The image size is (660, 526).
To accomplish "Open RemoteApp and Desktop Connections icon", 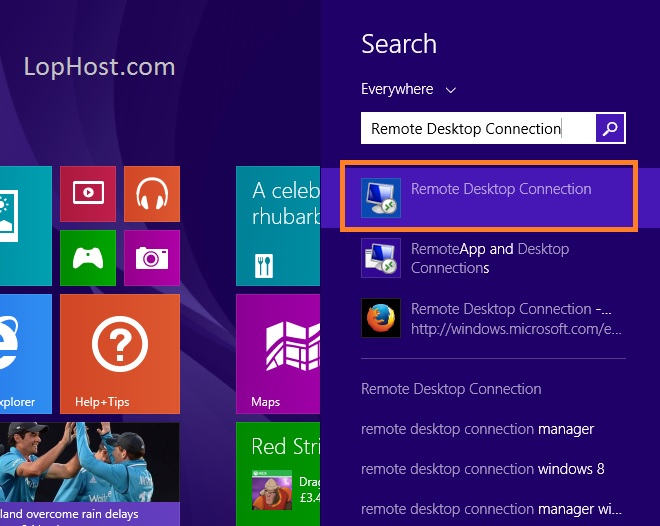I will [381, 258].
